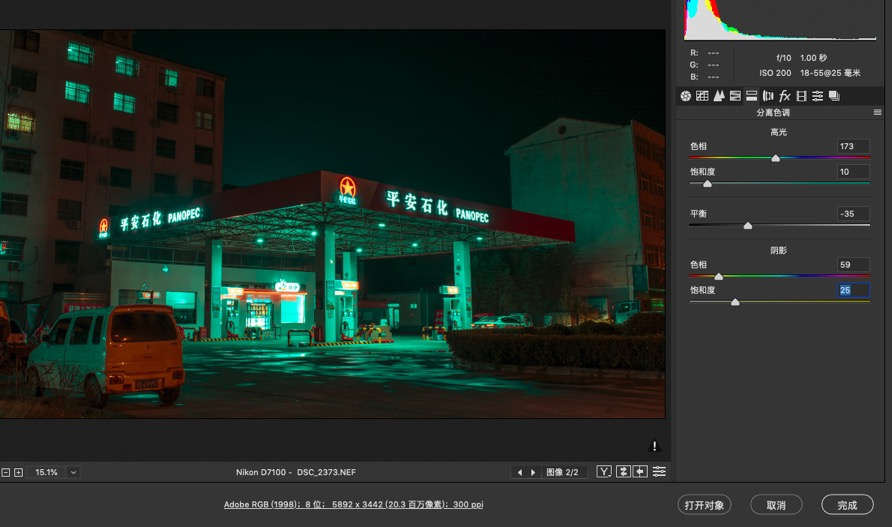Open the Effects fx panel
This screenshot has height=527, width=892.
point(785,96)
